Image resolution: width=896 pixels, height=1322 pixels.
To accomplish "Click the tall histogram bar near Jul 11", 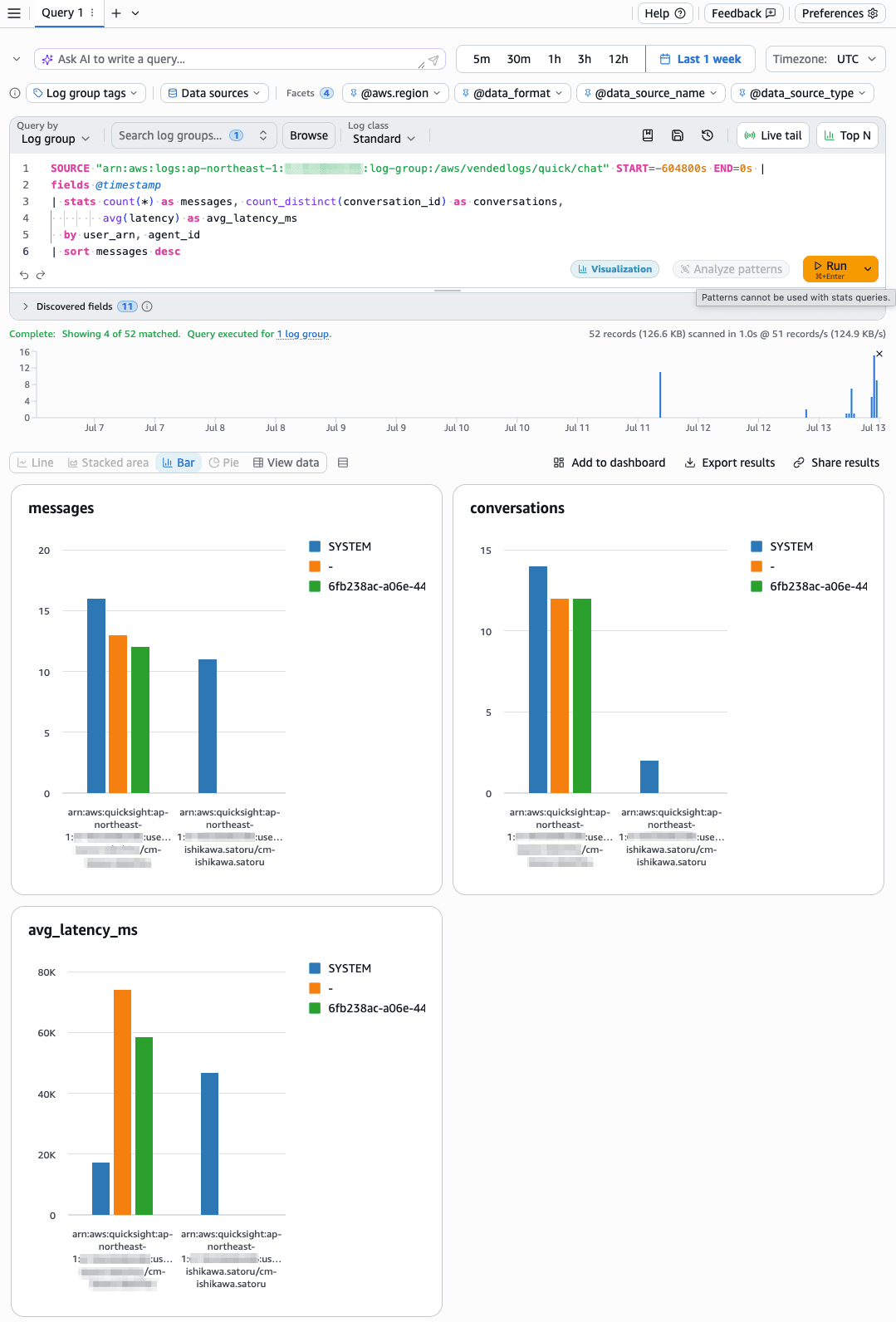I will (x=660, y=394).
